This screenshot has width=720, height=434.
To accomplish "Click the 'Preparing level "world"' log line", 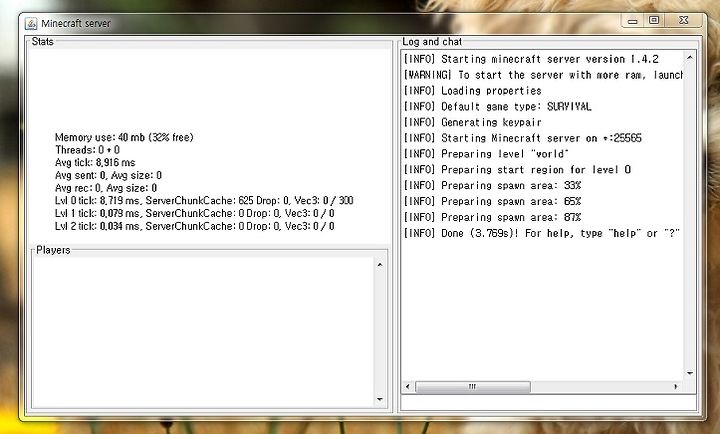I will coord(486,154).
